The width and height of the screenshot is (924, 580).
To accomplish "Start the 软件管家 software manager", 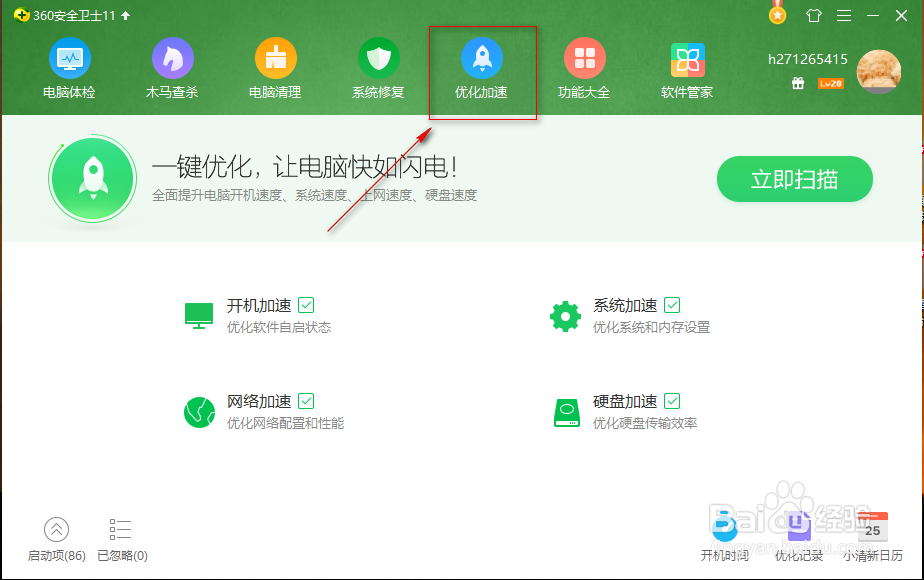I will pos(687,68).
